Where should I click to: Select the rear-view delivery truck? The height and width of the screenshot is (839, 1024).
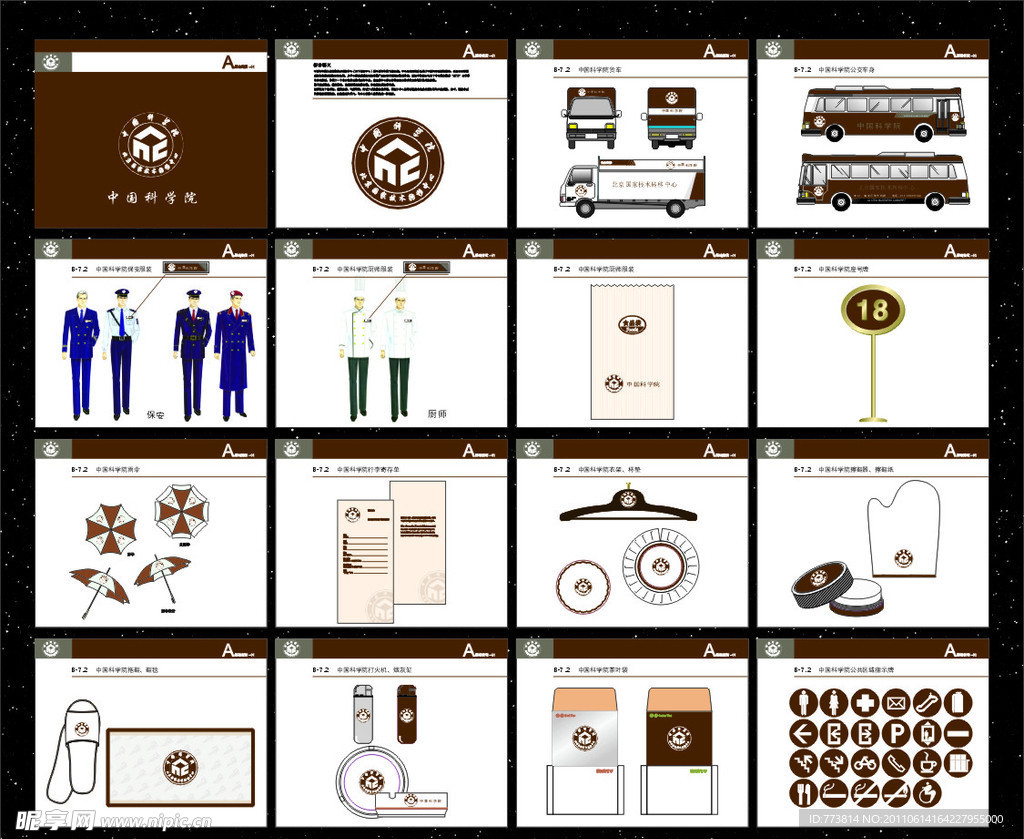[671, 118]
